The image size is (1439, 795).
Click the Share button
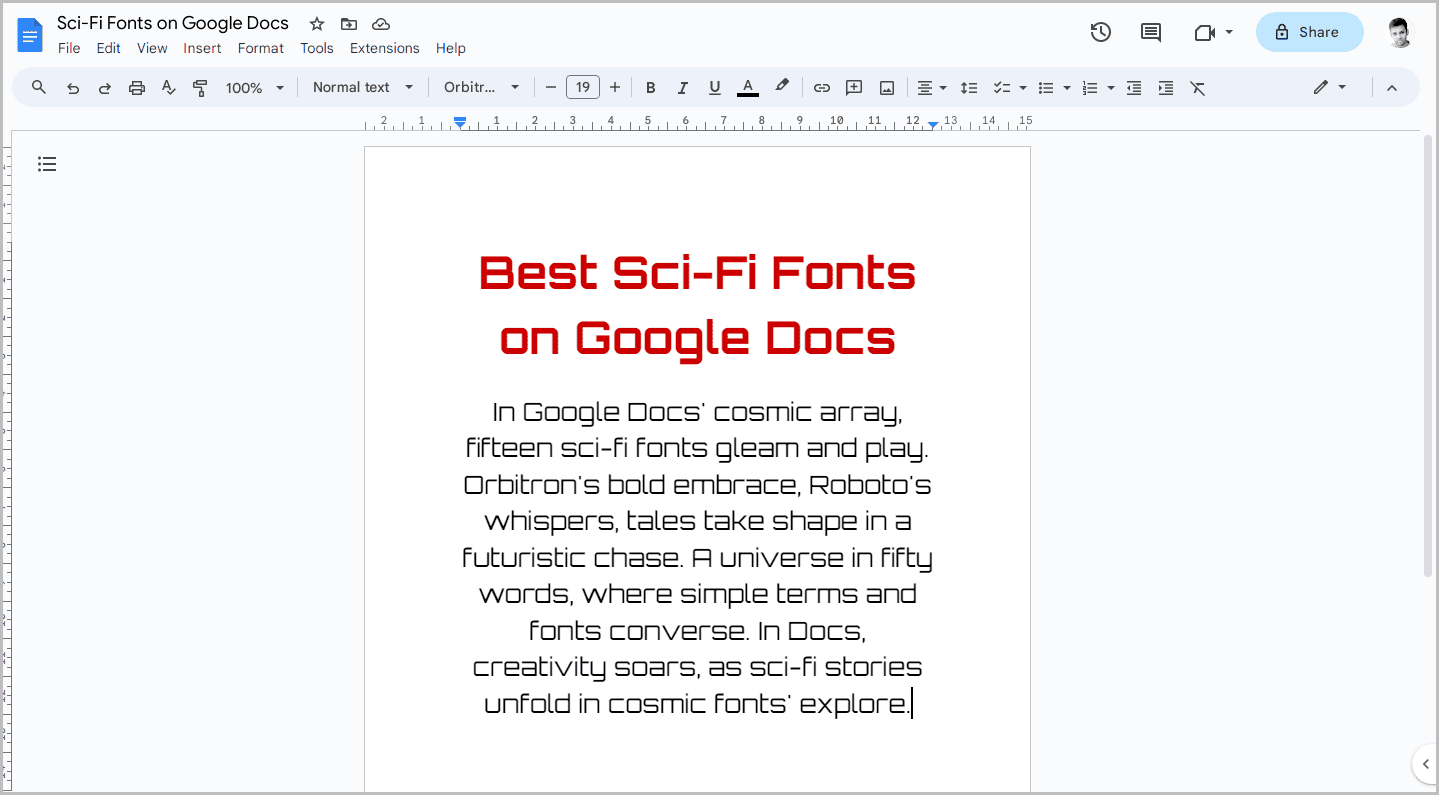(1309, 32)
